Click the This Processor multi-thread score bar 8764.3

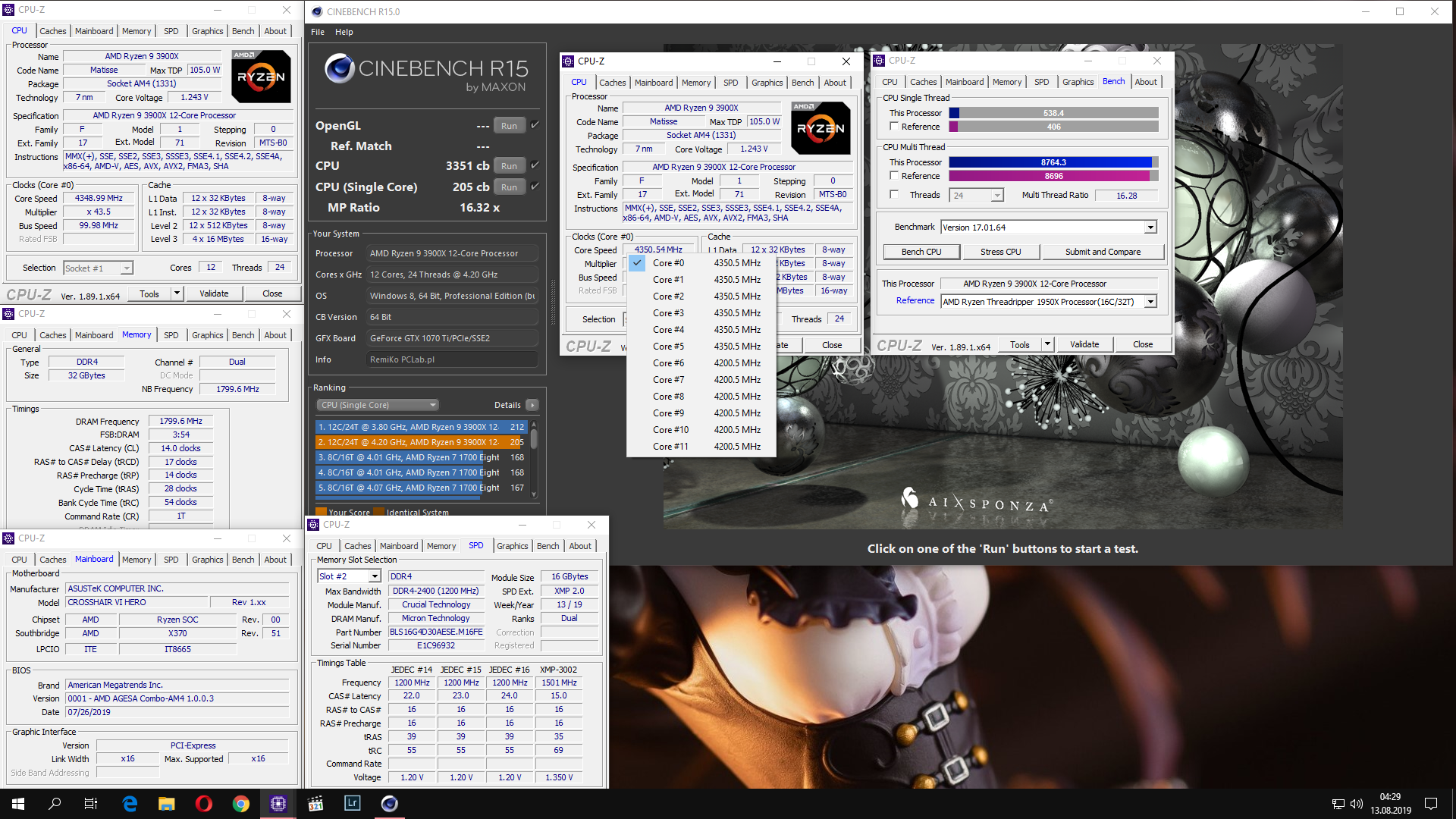1053,162
